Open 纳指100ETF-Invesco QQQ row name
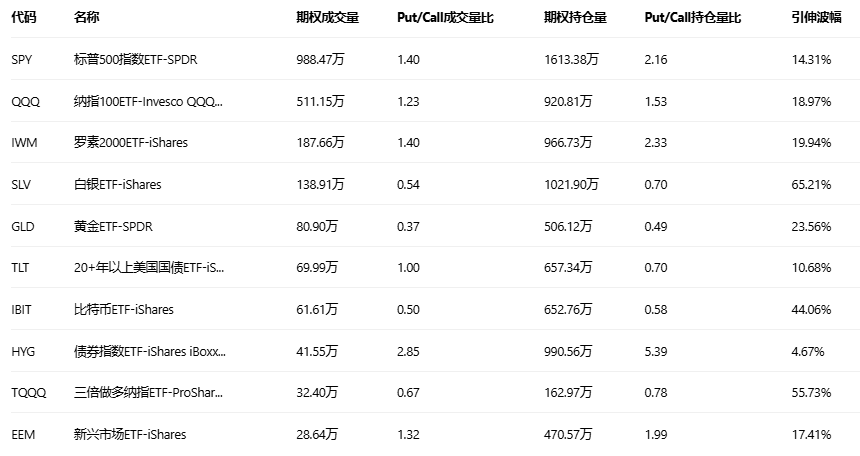Screen dimensions: 860x456 coord(149,101)
